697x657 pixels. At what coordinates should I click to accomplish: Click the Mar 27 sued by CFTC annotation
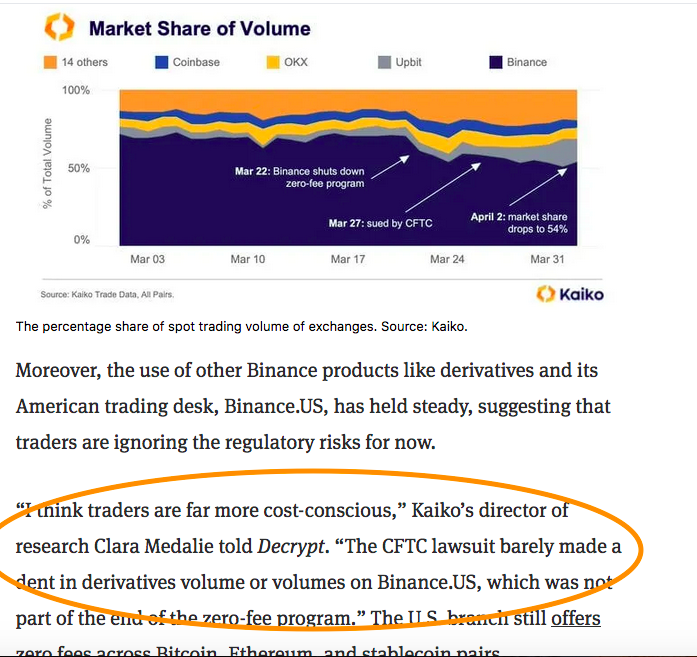[x=381, y=223]
